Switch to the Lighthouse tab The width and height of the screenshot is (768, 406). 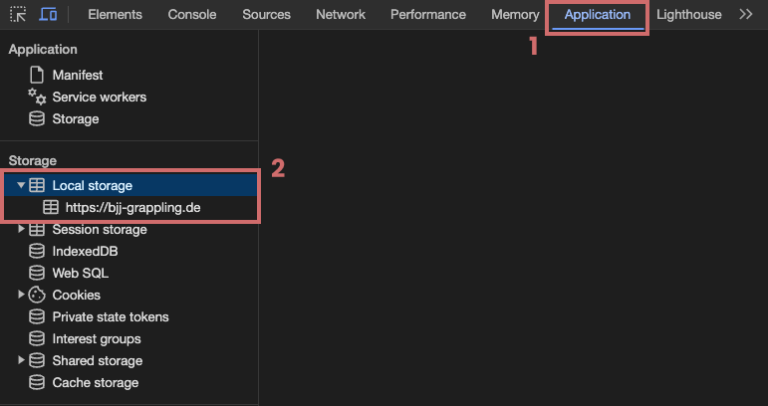click(691, 15)
